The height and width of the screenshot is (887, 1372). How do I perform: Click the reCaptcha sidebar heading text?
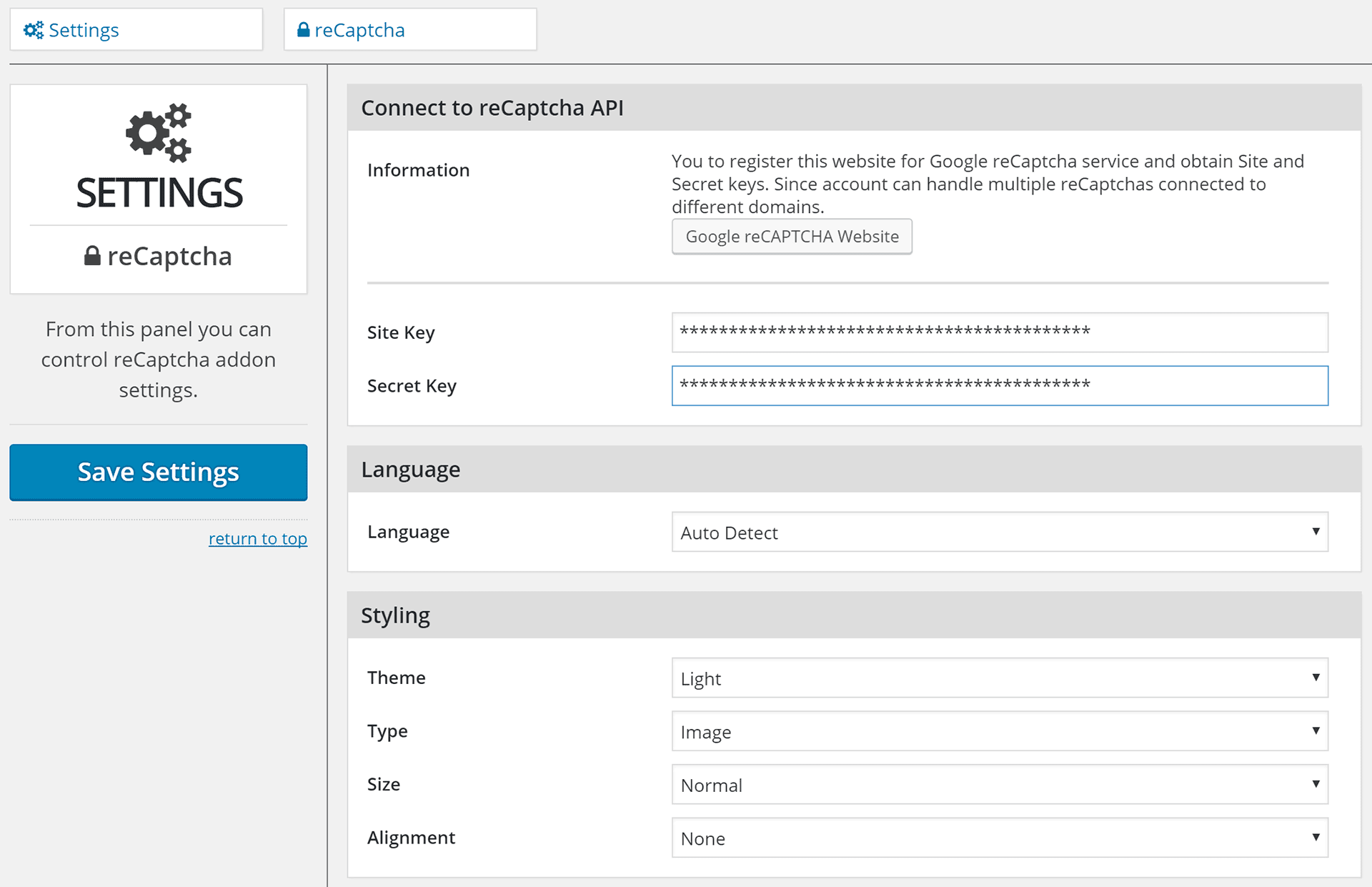tap(169, 256)
